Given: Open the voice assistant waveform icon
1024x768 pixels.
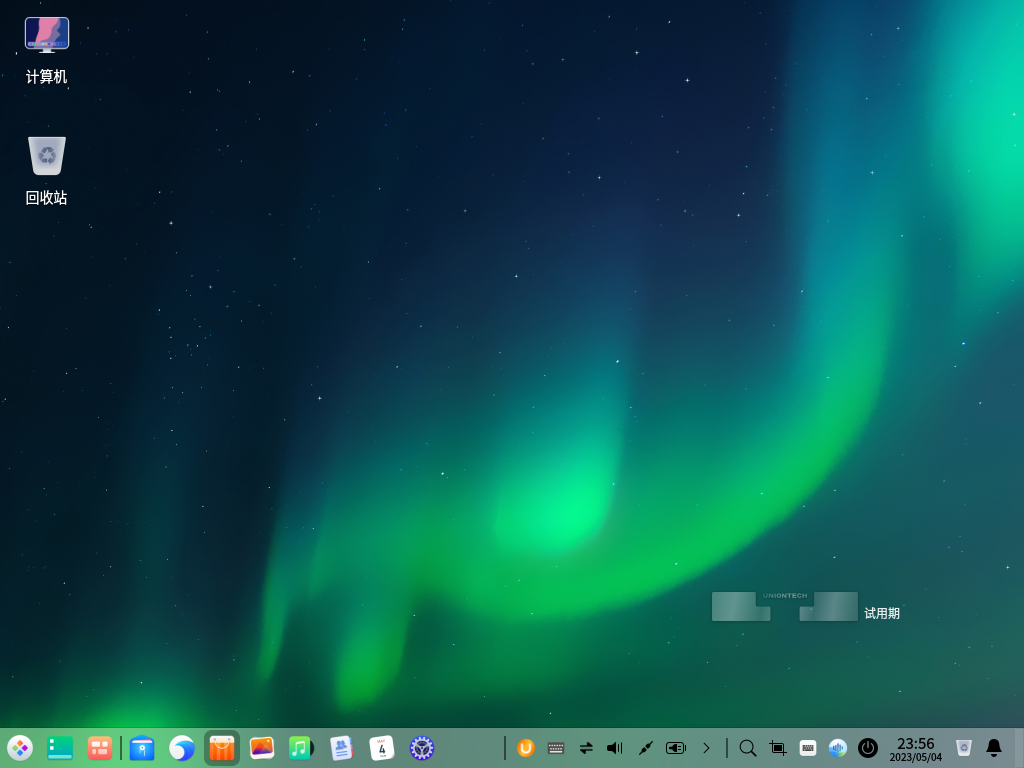Looking at the screenshot, I should 838,748.
